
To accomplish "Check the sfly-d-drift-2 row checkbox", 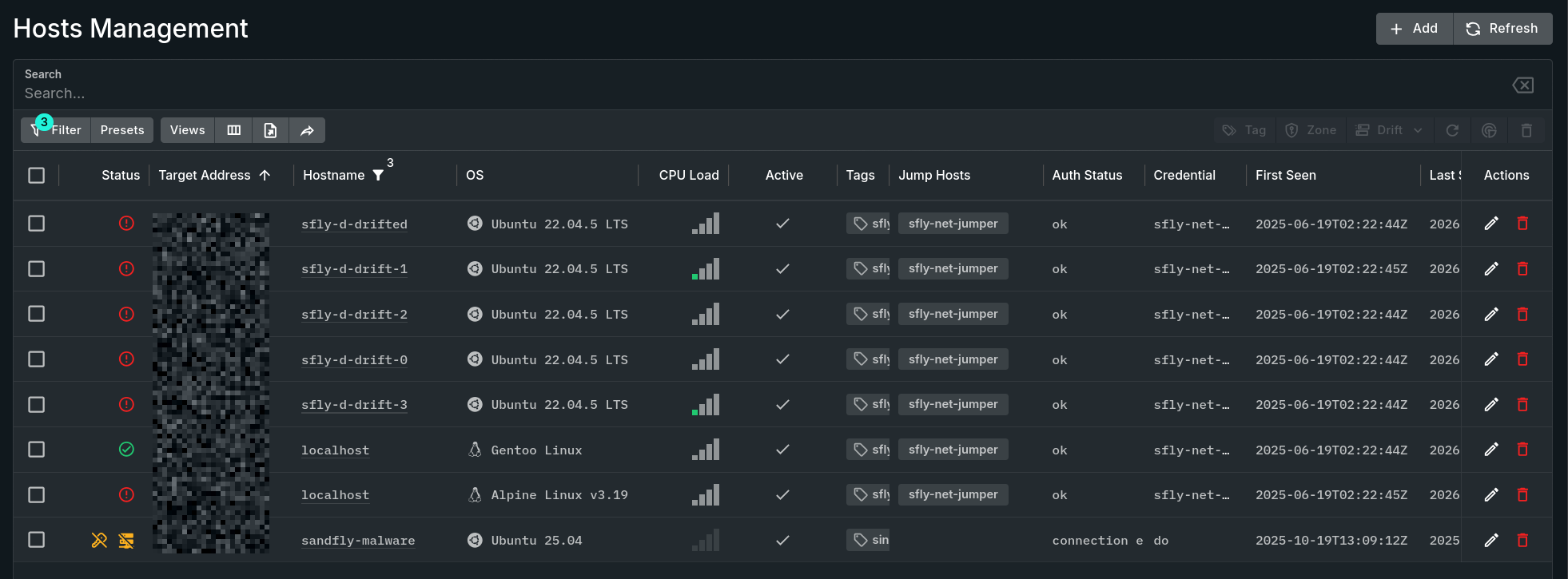I will 37,314.
